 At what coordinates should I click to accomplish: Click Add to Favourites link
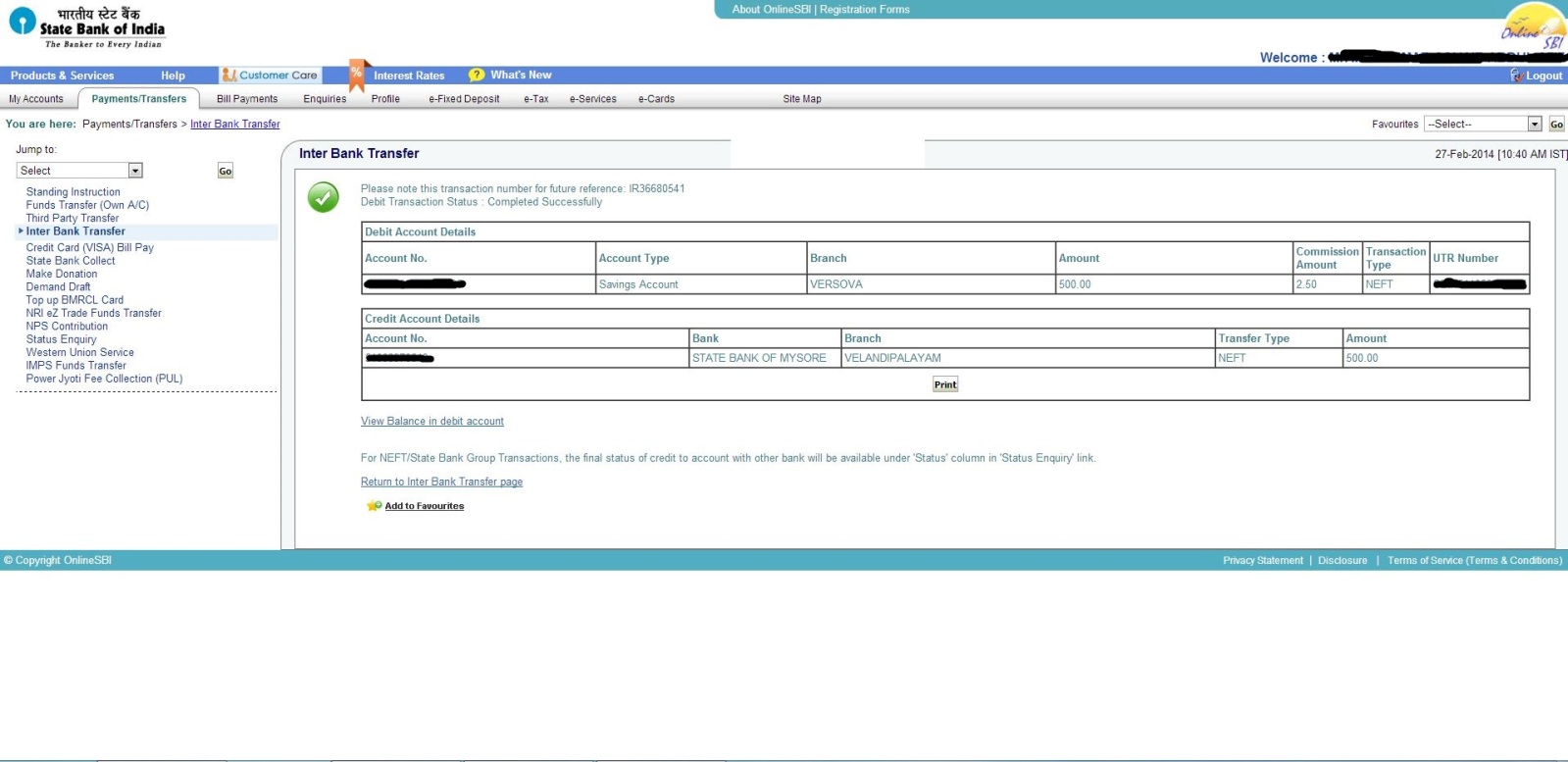tap(425, 506)
